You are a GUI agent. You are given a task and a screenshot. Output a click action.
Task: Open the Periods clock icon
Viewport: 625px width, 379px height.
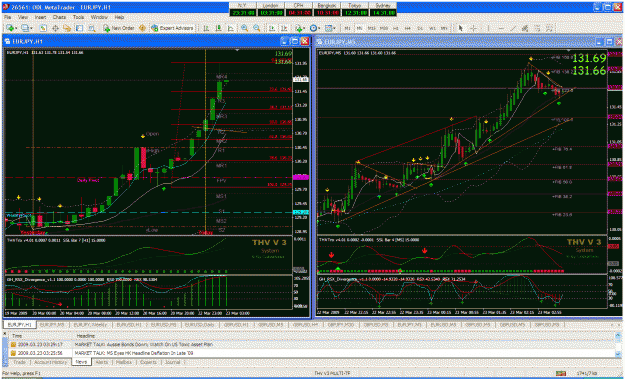[313, 28]
